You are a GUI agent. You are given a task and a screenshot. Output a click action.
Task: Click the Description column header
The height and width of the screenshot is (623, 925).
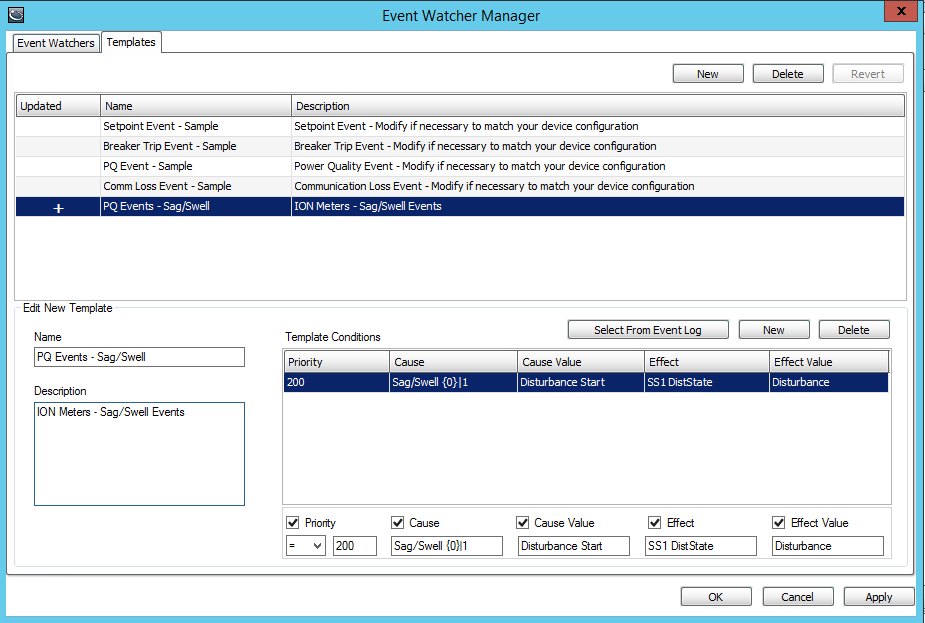(598, 106)
